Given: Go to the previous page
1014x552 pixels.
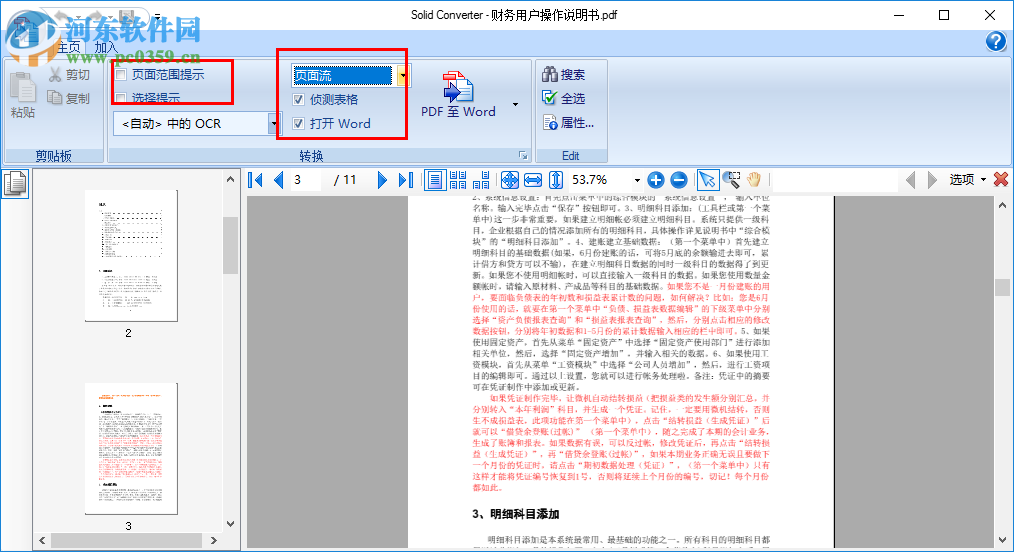Looking at the screenshot, I should click(x=278, y=180).
